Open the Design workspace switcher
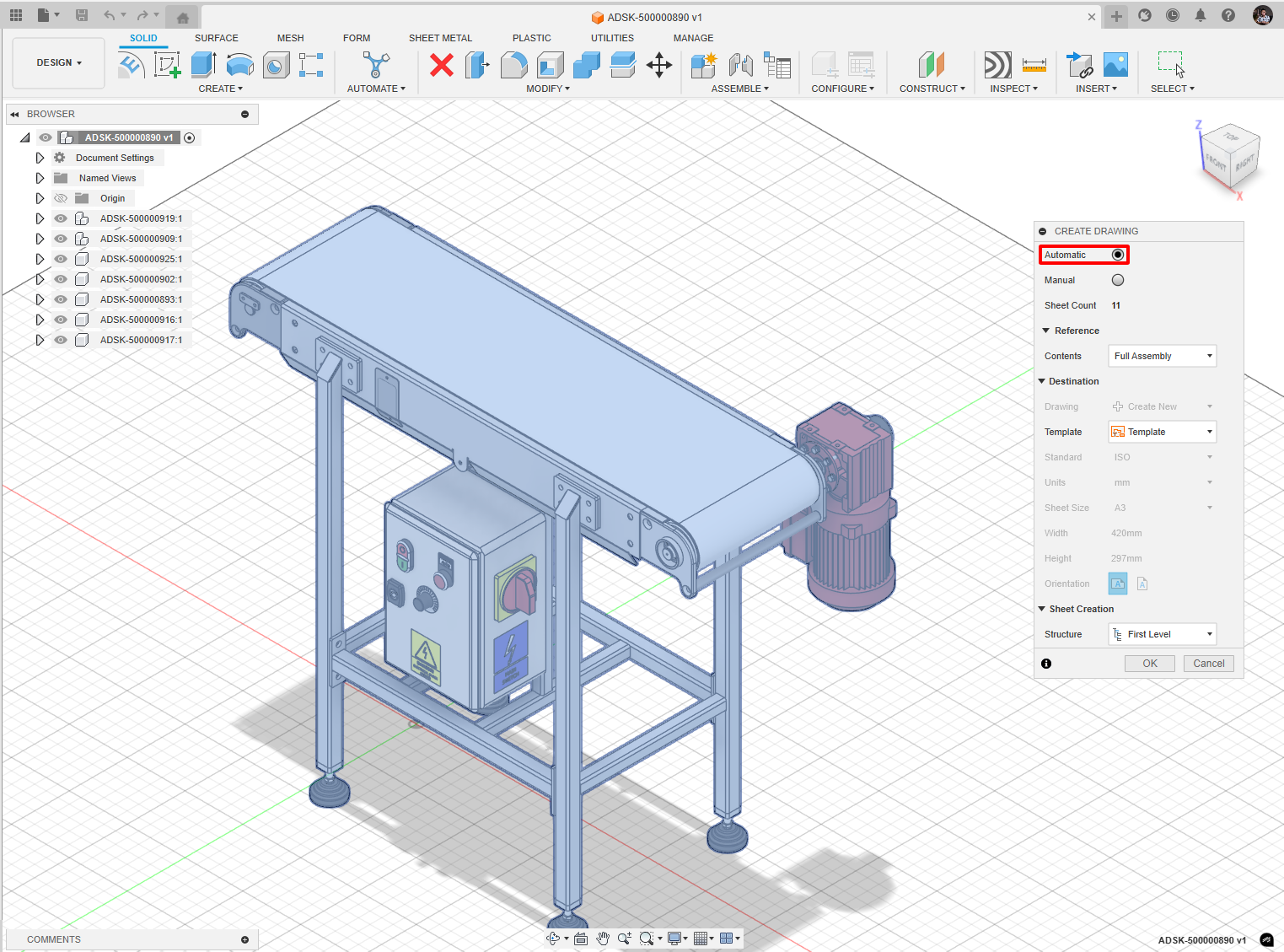The image size is (1284, 952). 59,63
